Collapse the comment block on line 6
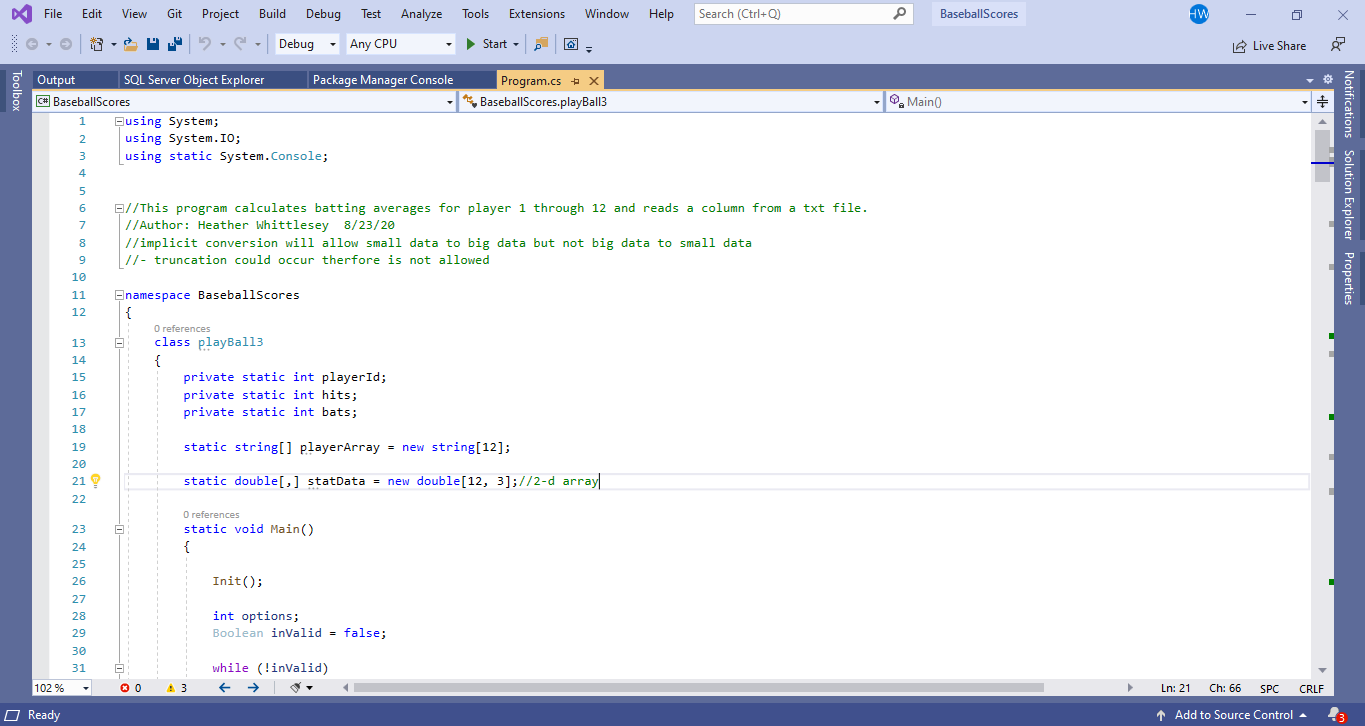The height and width of the screenshot is (726, 1365). click(118, 208)
